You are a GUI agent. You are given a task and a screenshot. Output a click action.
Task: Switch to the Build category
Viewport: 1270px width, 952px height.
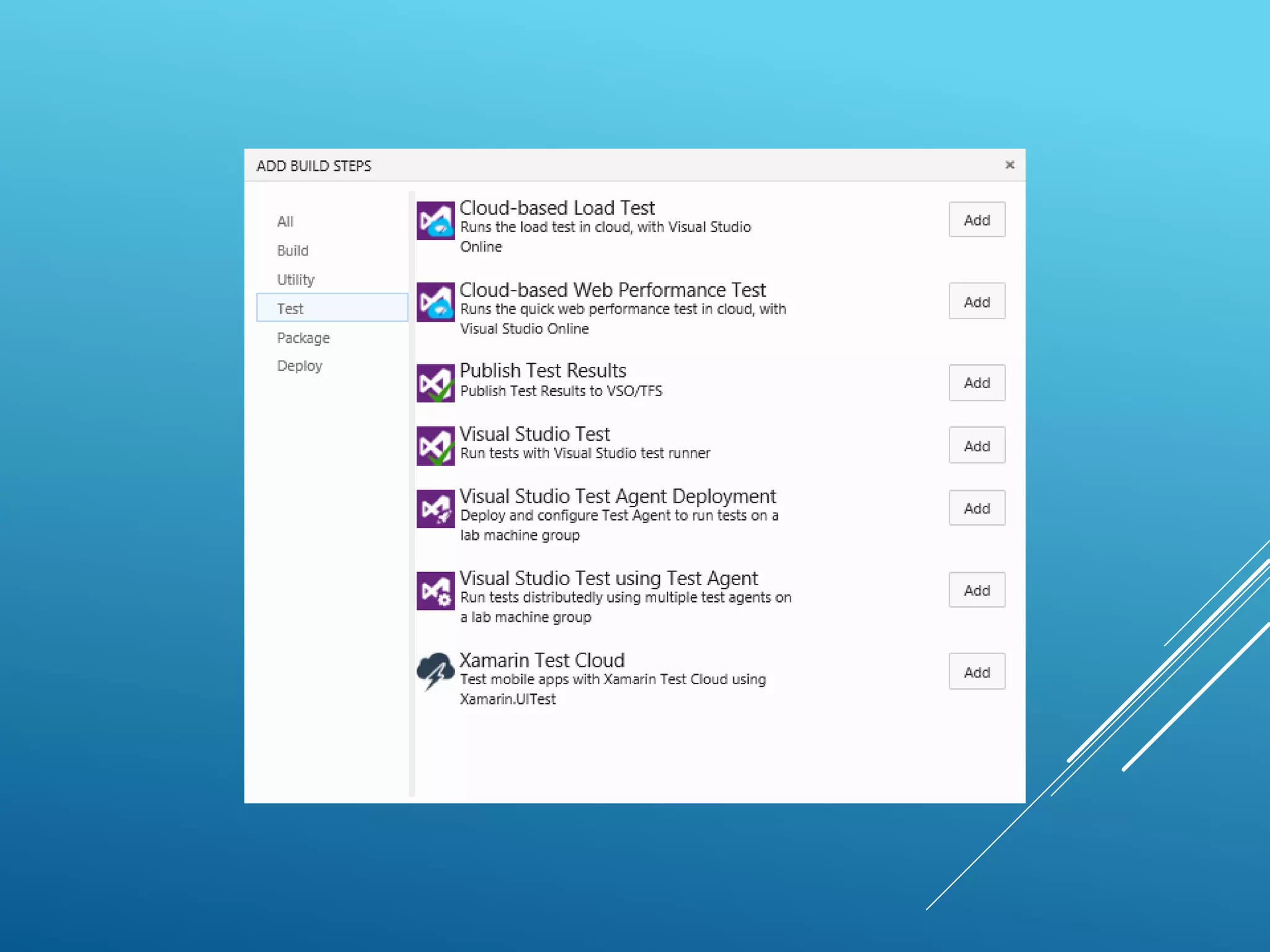pos(293,250)
